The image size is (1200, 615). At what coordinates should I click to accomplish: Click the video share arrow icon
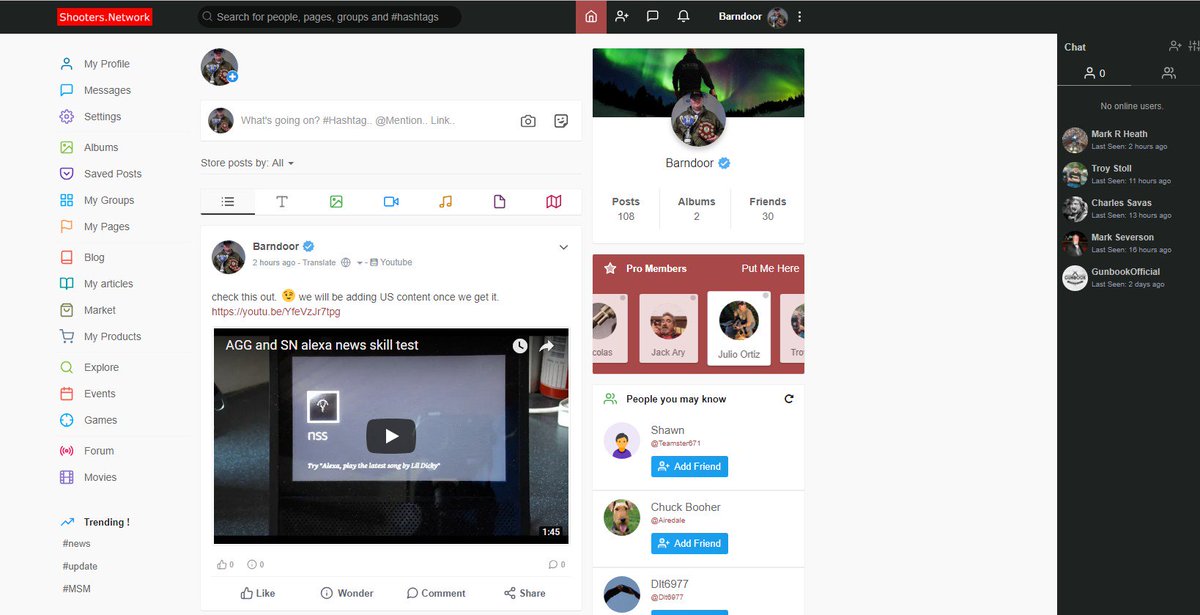(x=547, y=346)
